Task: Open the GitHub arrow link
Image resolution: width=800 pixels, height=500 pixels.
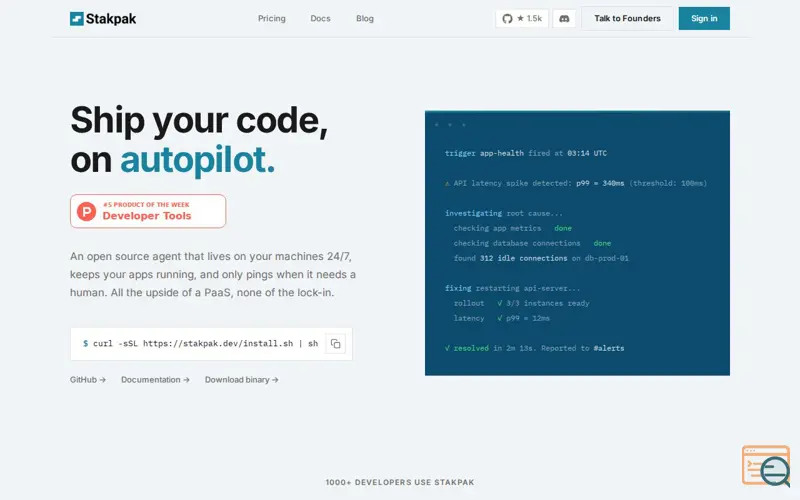Action: 88,380
